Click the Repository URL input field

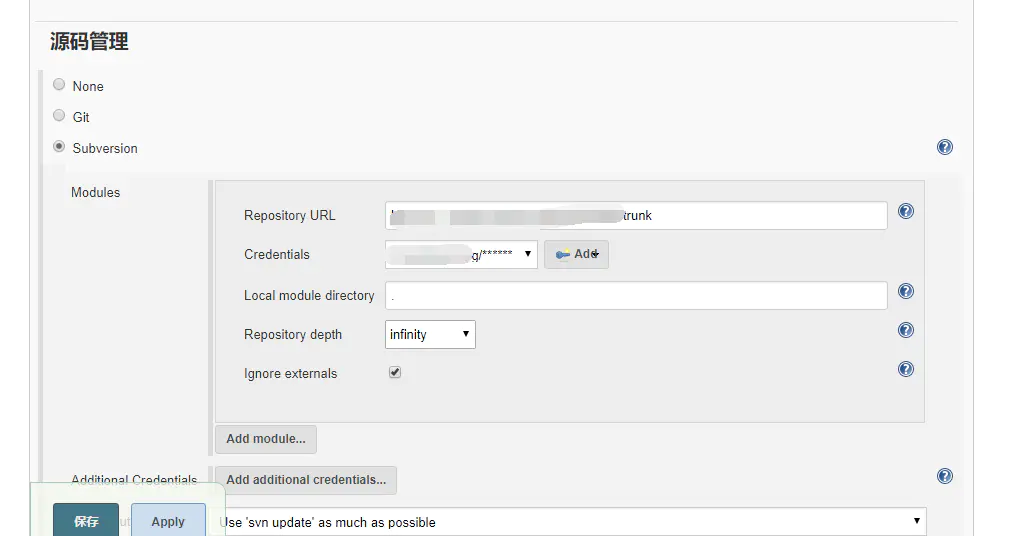pos(636,215)
